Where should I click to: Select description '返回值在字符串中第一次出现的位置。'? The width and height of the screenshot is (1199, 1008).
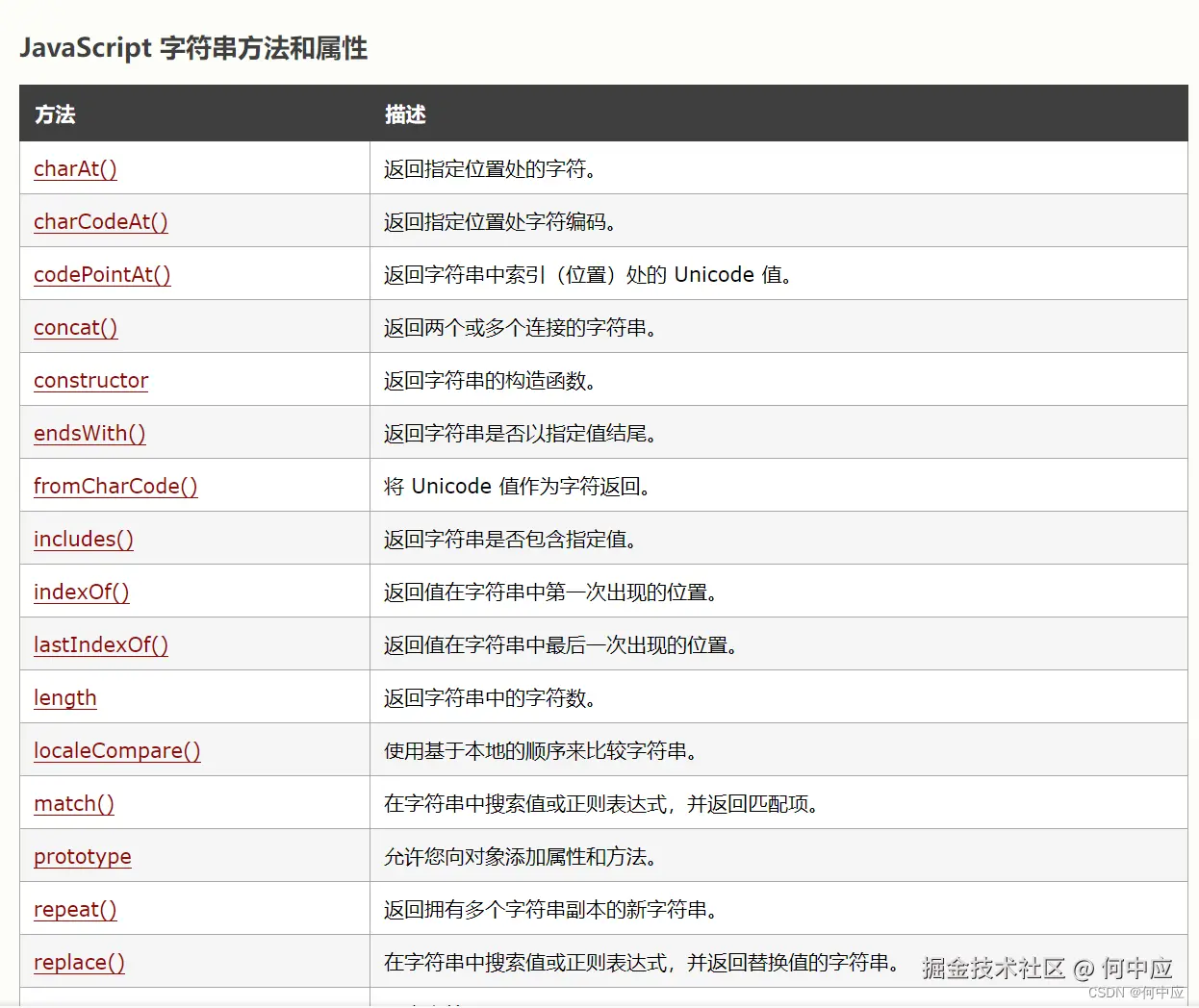(551, 592)
